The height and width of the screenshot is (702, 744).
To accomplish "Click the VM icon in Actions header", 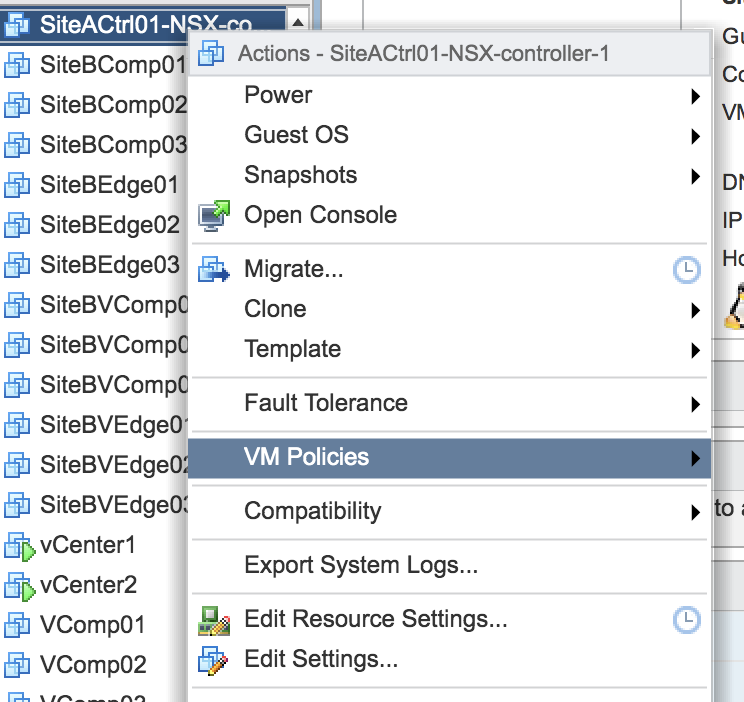I will point(211,53).
